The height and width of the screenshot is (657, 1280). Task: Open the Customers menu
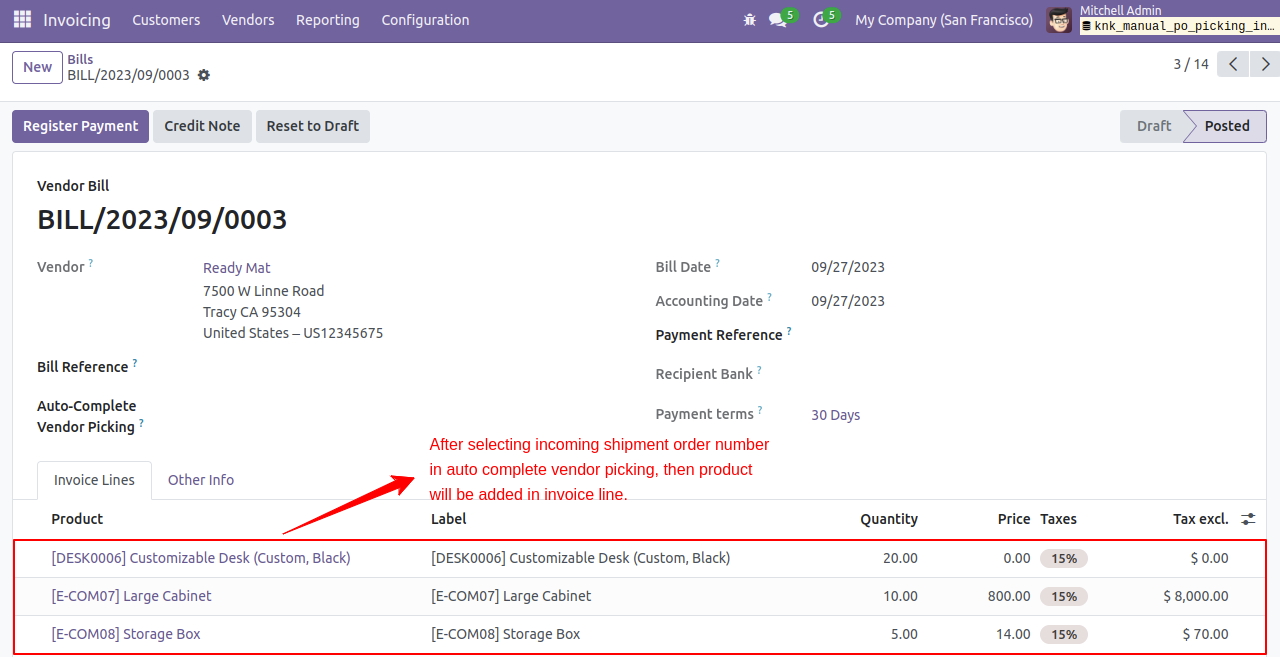(166, 20)
